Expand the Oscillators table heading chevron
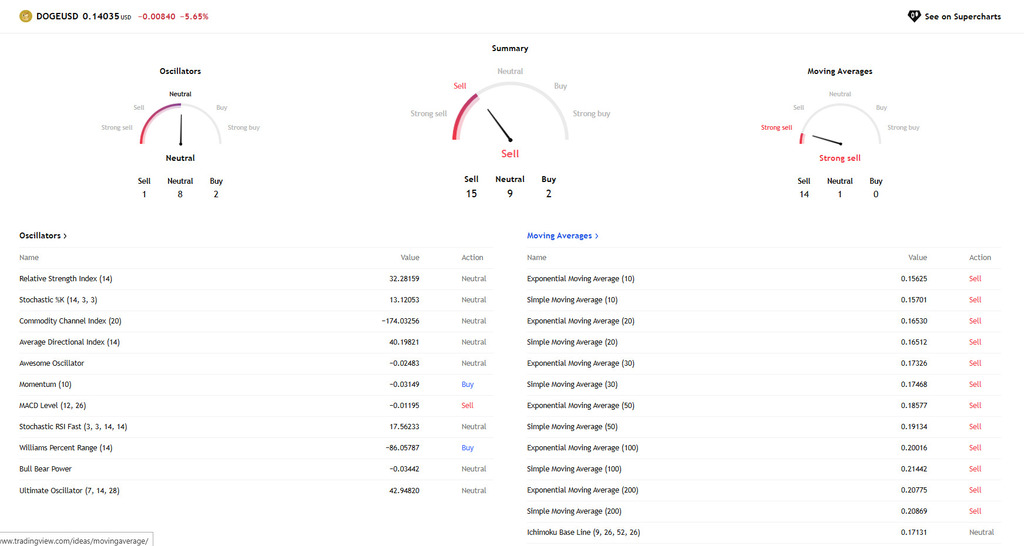Viewport: 1024px width, 546px height. [x=65, y=236]
